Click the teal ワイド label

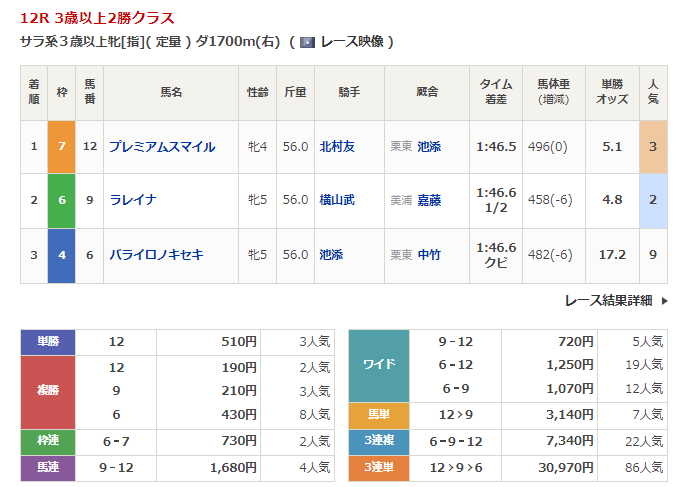click(x=379, y=365)
